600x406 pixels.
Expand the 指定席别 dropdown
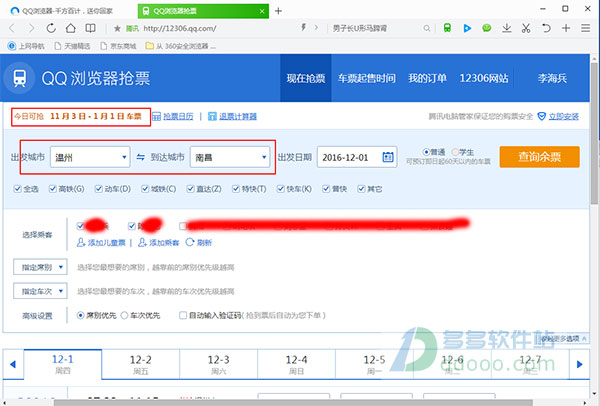pyautogui.click(x=40, y=267)
